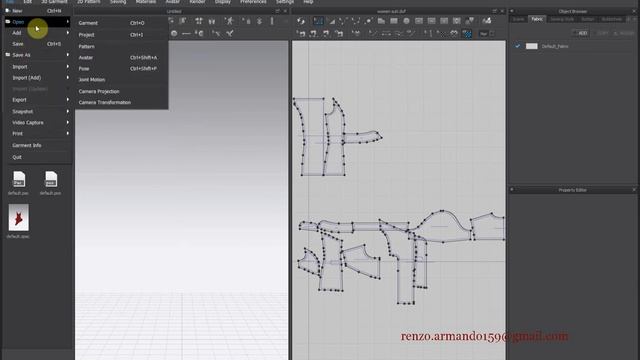
Task: Select Avatar in the Open submenu
Action: (121, 58)
